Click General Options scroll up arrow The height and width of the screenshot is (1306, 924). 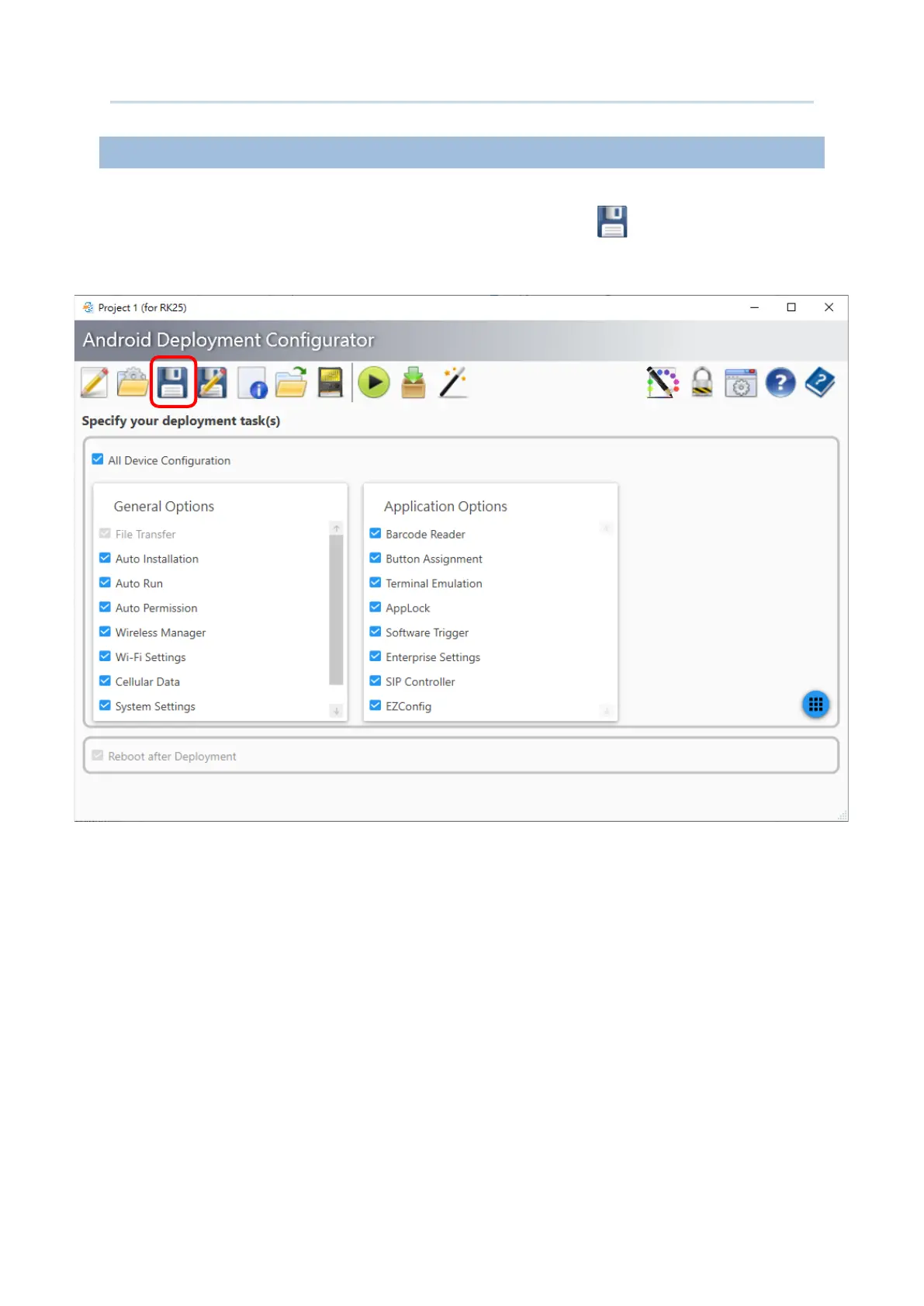(x=337, y=528)
